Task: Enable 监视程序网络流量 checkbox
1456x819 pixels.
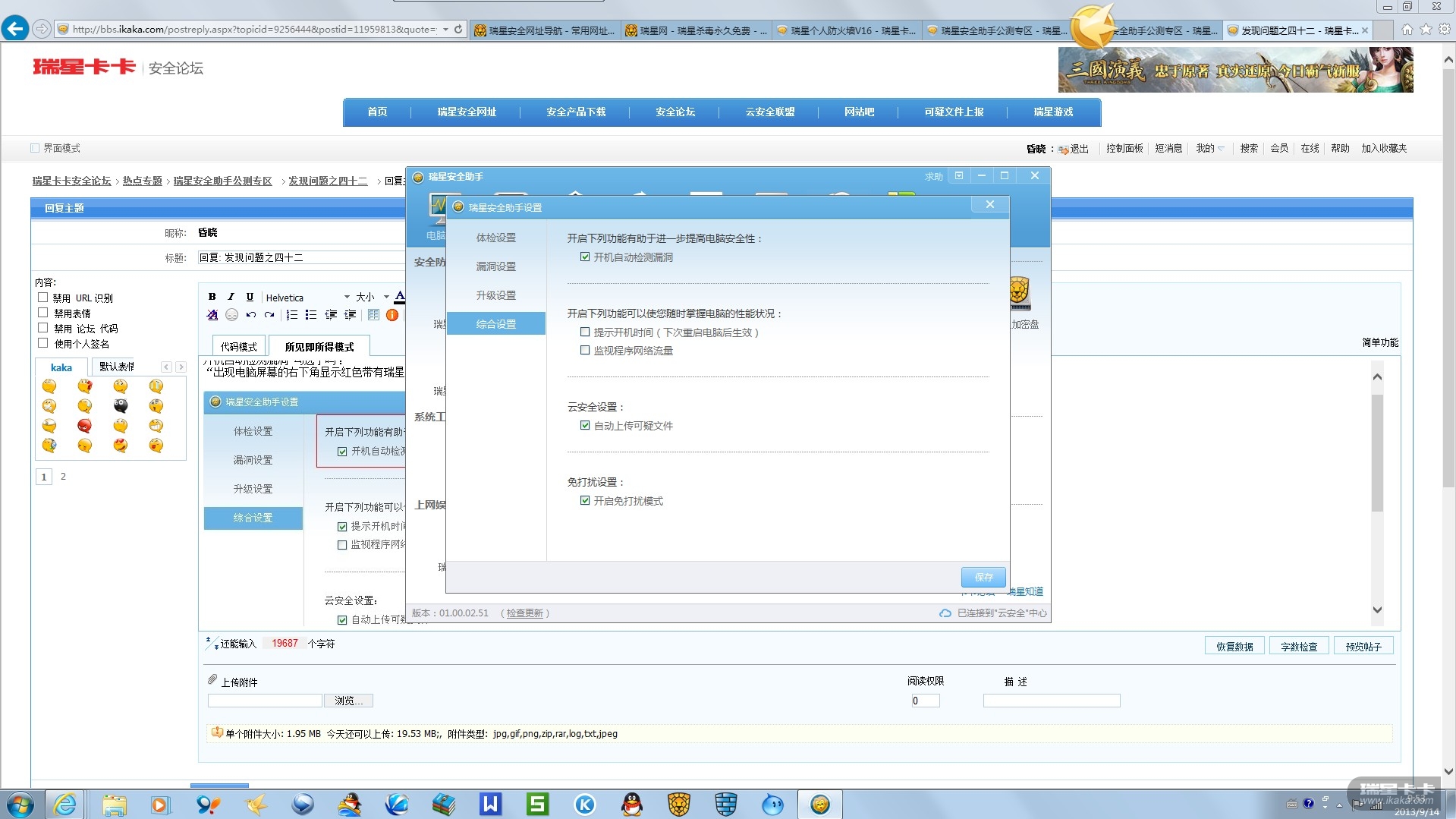Action: coord(585,351)
